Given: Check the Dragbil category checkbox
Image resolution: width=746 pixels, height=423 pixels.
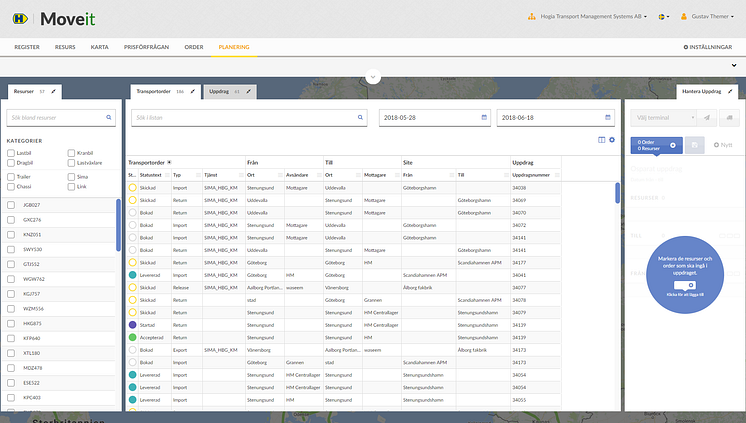Looking at the screenshot, I should (x=11, y=163).
